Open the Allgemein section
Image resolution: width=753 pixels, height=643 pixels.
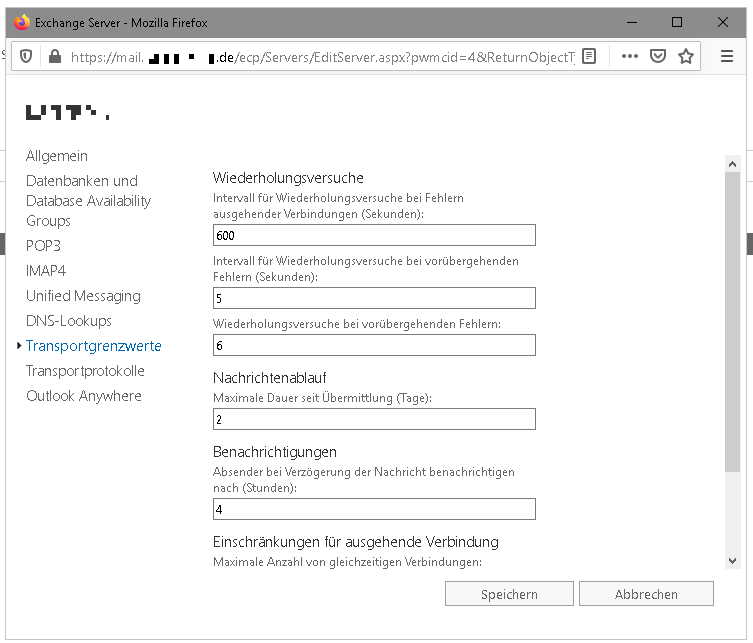(57, 156)
